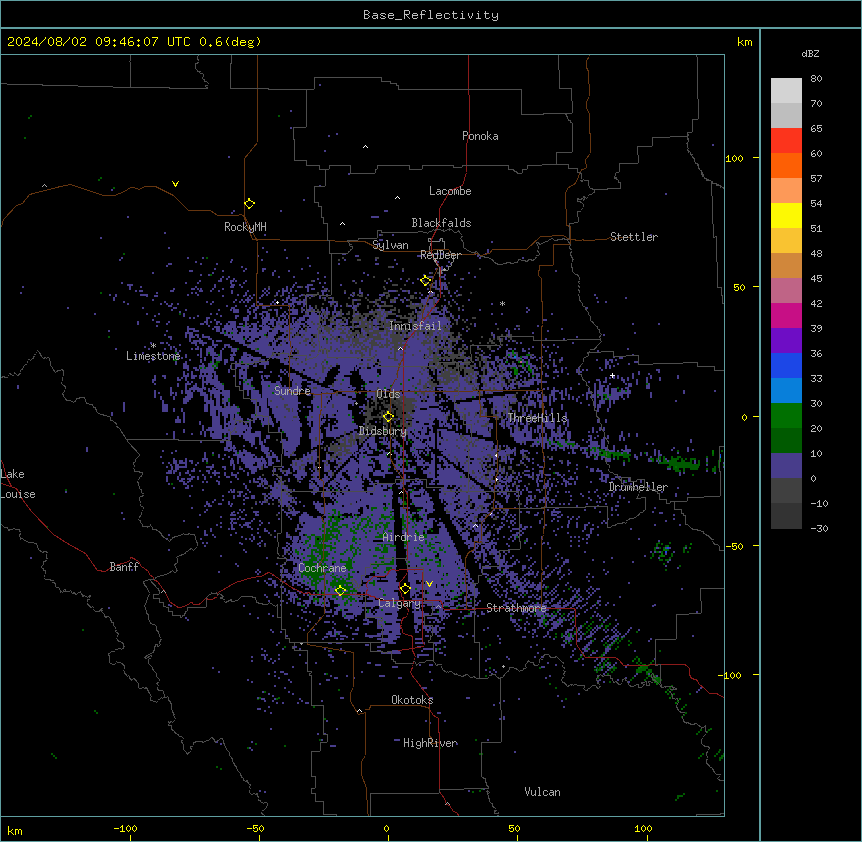Click the Olds town label
Screen dimensions: 862x842
coord(388,394)
